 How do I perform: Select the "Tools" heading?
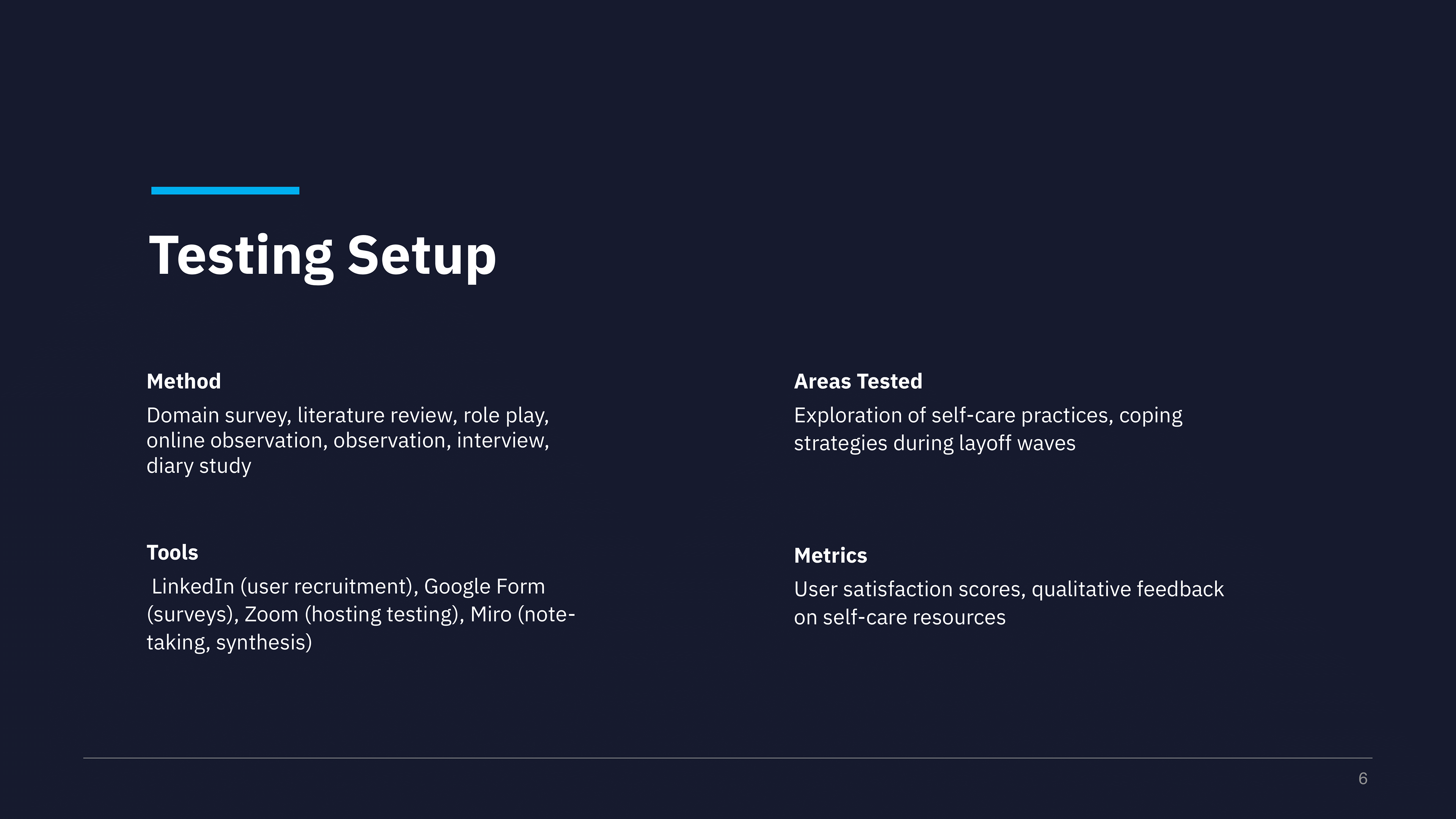coord(173,552)
